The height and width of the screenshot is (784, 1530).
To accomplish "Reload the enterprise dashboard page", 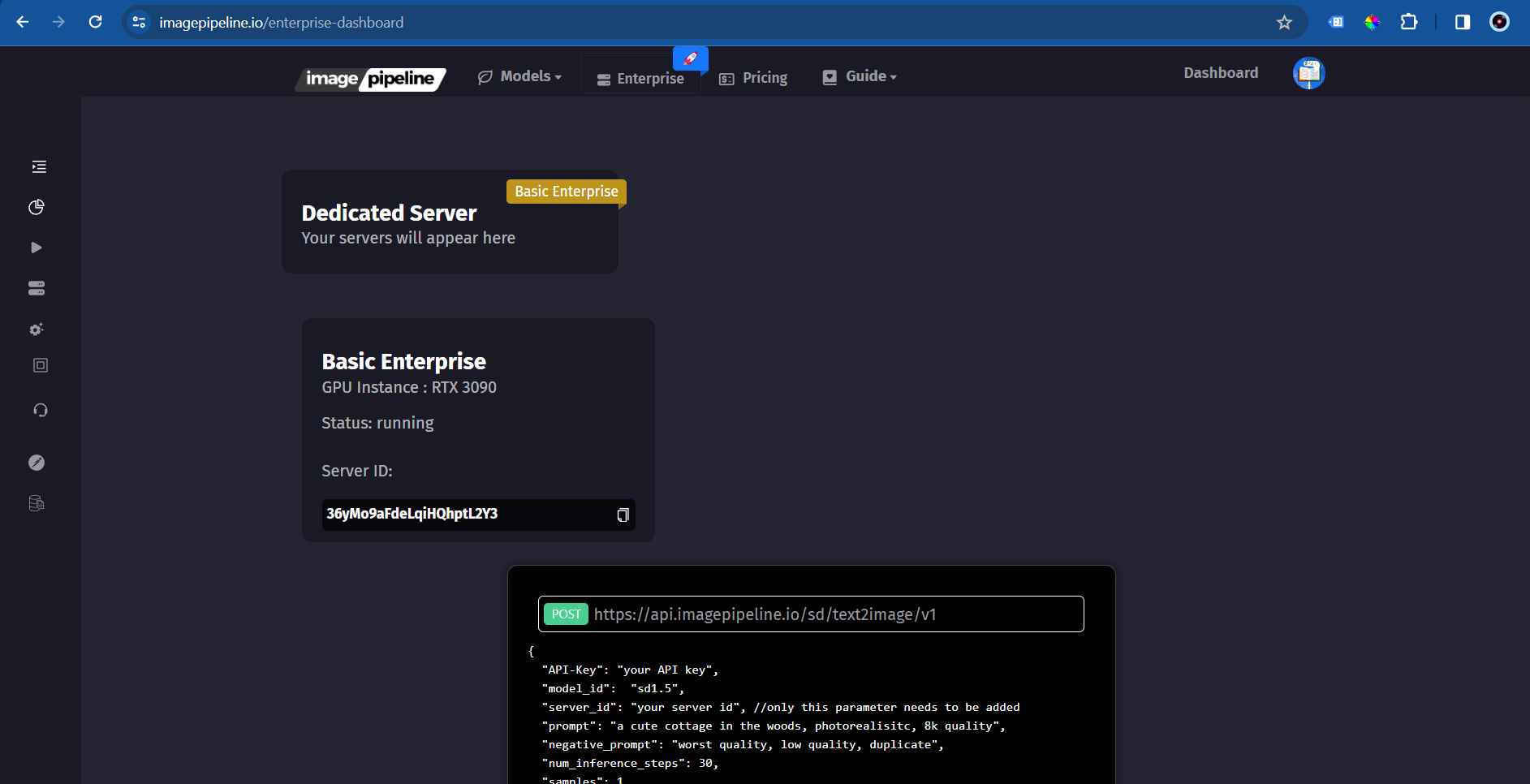I will 95,22.
